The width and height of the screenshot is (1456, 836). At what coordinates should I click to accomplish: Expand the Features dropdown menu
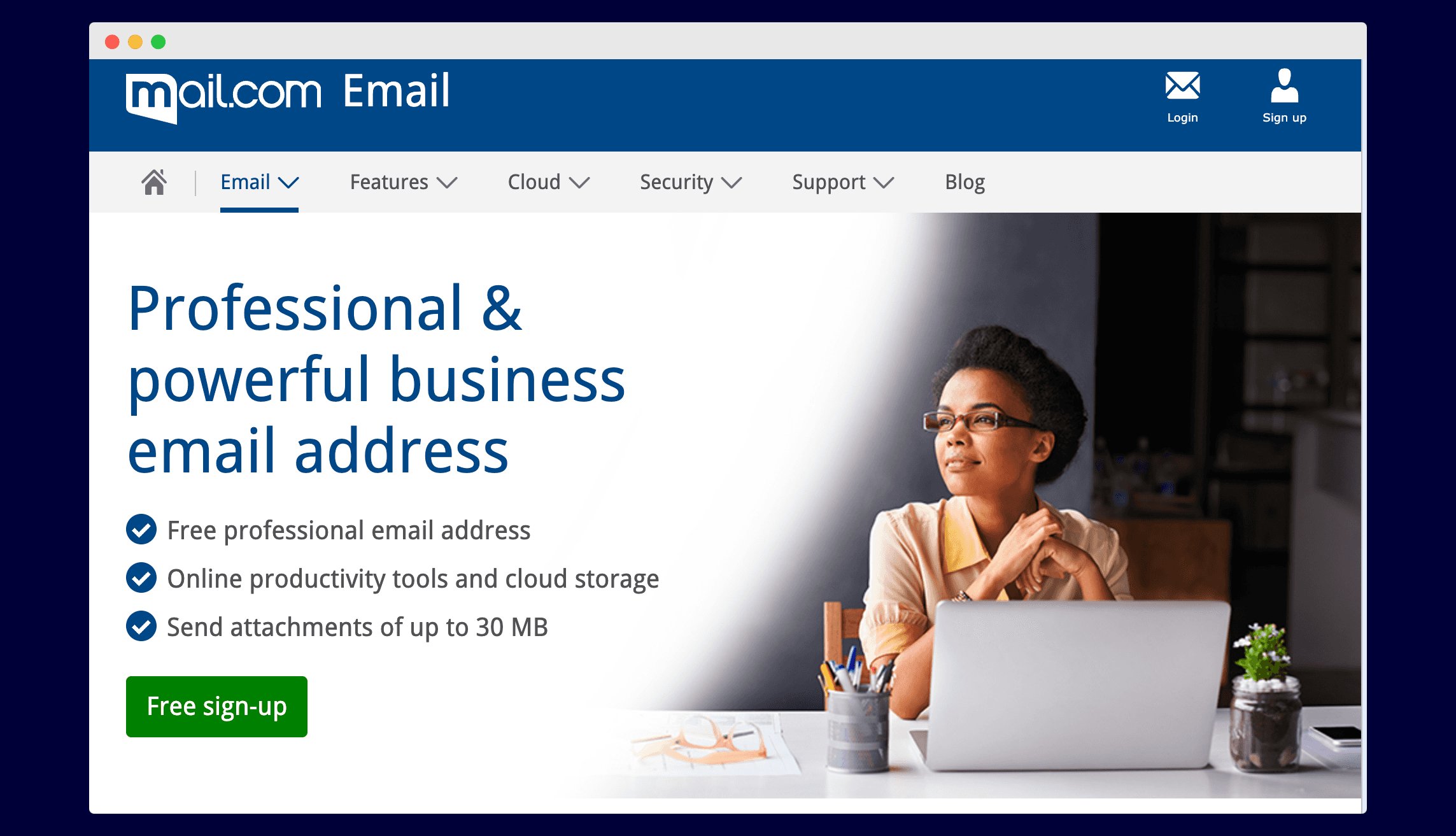click(x=404, y=182)
